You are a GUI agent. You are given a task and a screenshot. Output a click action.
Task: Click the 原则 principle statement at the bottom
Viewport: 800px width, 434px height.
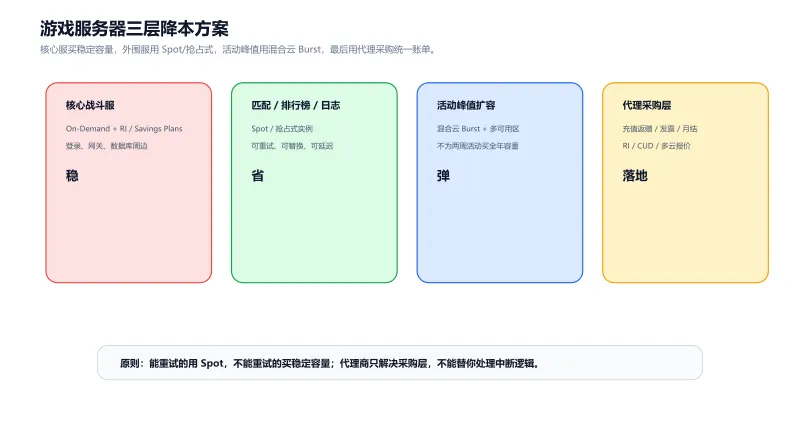tap(330, 363)
